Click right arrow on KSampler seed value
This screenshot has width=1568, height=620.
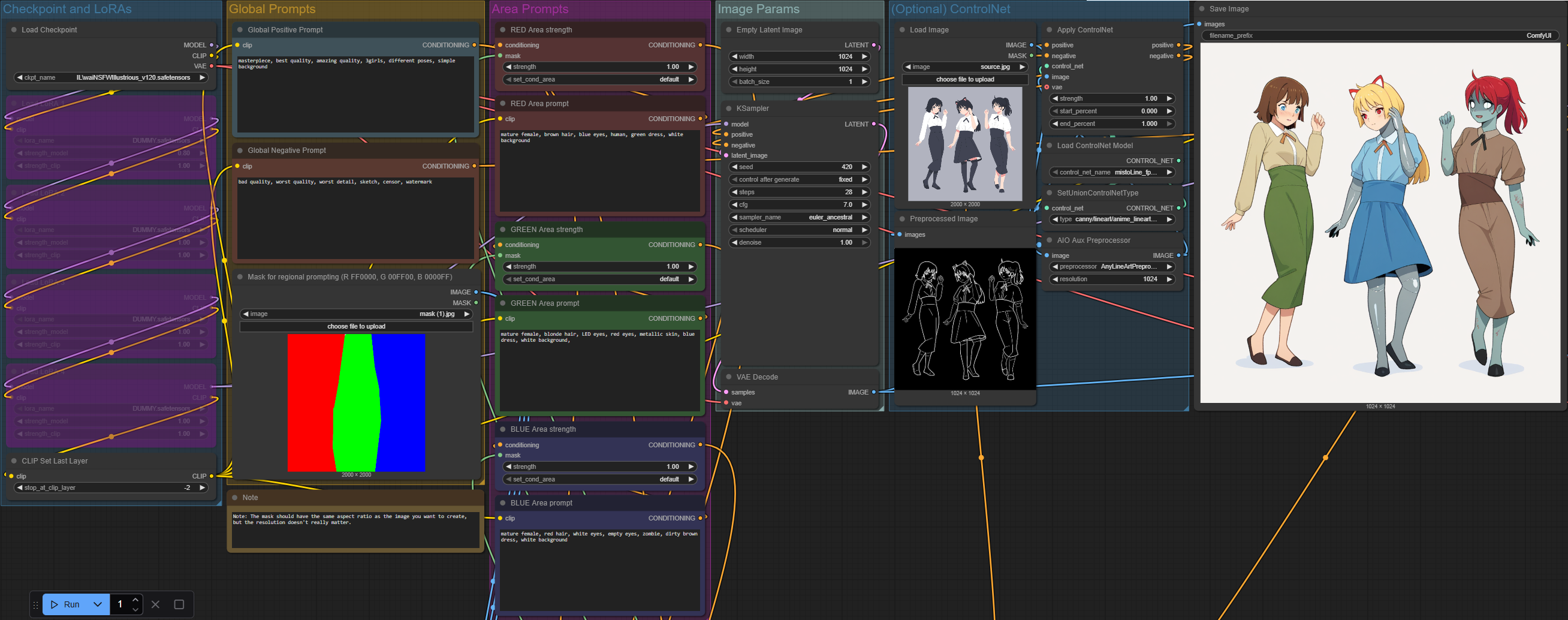coord(864,167)
